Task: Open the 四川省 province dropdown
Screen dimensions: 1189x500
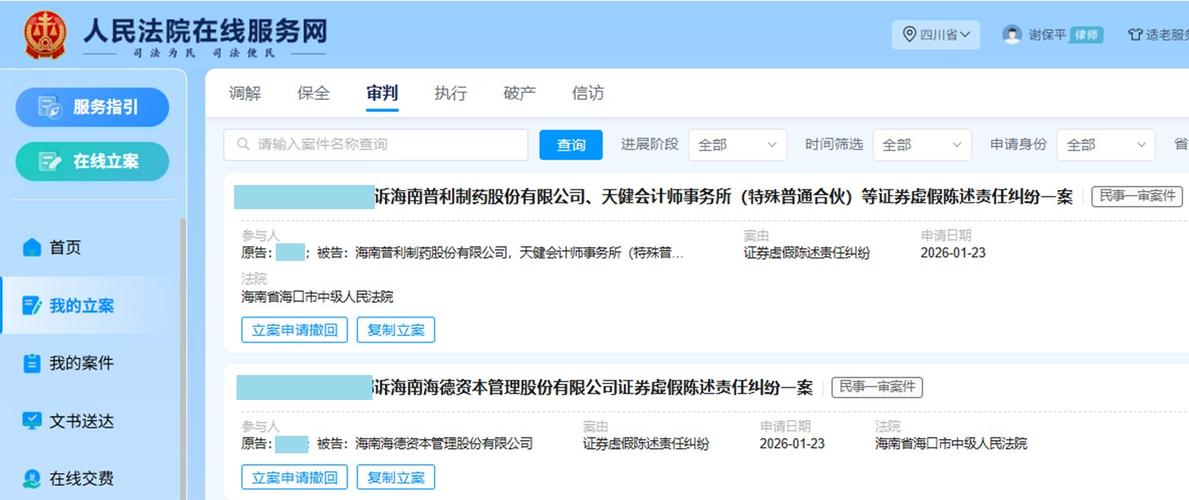Action: coord(936,35)
